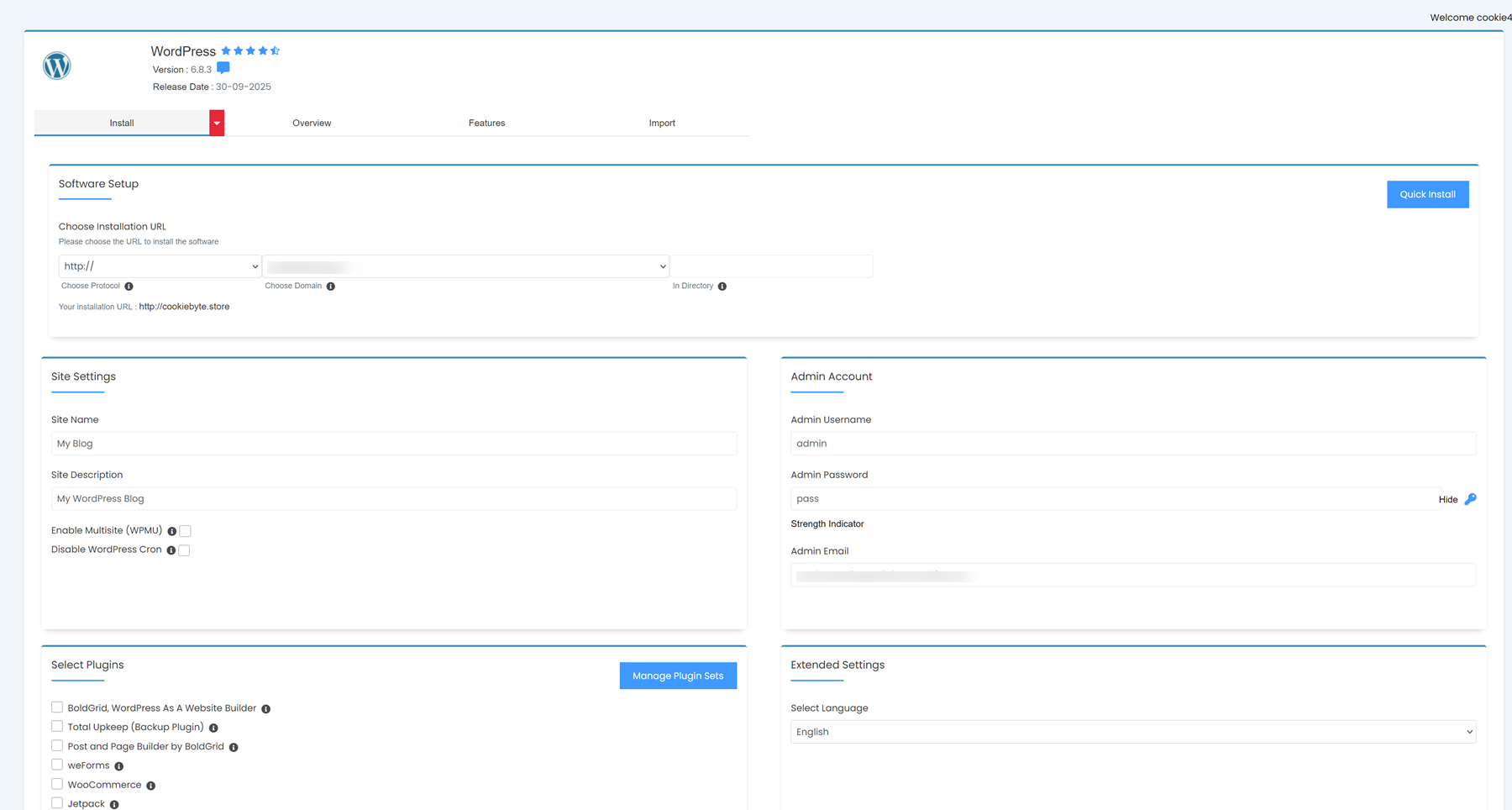This screenshot has height=810, width=1512.
Task: Click the WordPress logo icon
Action: [x=57, y=66]
